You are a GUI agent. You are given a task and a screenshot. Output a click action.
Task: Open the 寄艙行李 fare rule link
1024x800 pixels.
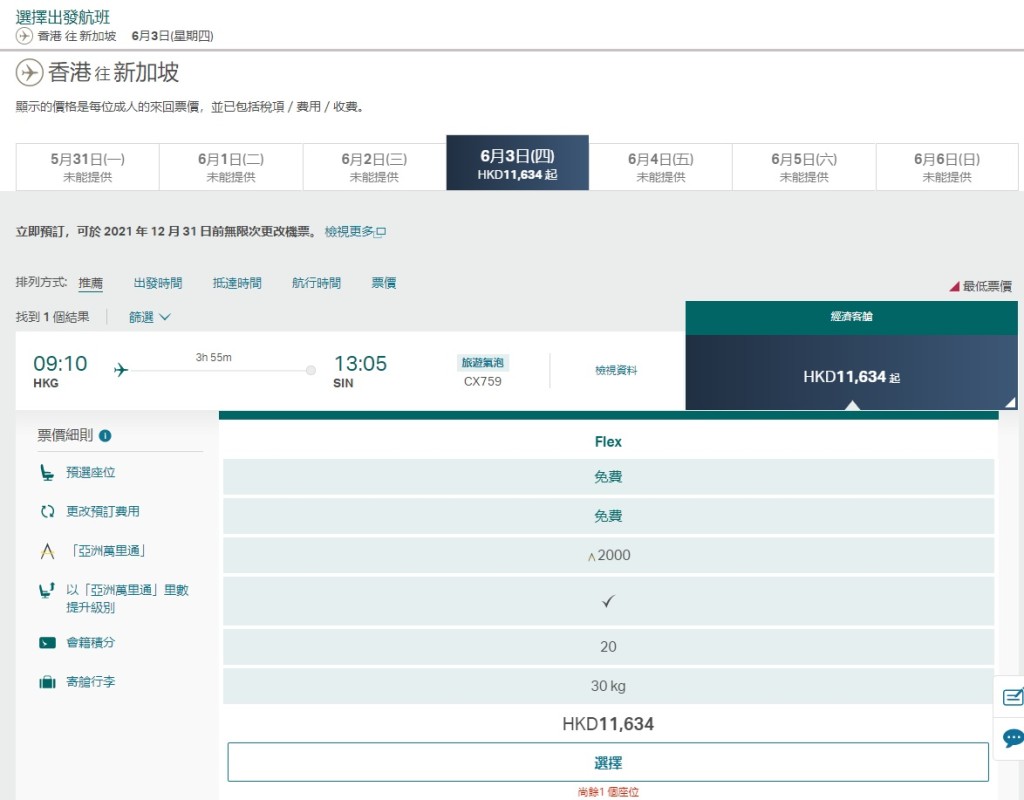90,682
